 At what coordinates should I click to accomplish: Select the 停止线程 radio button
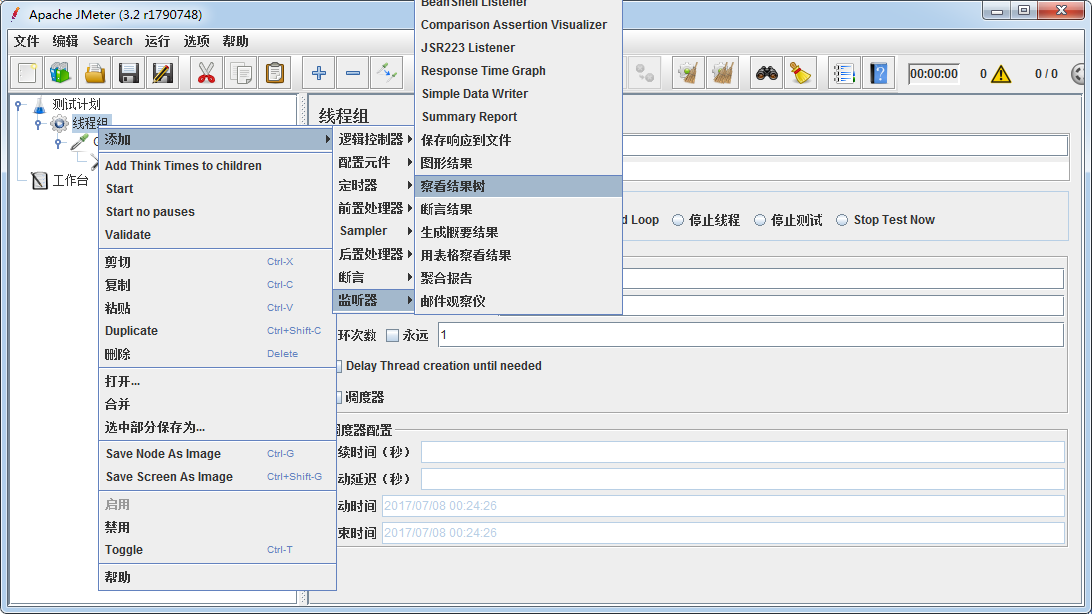pyautogui.click(x=678, y=220)
